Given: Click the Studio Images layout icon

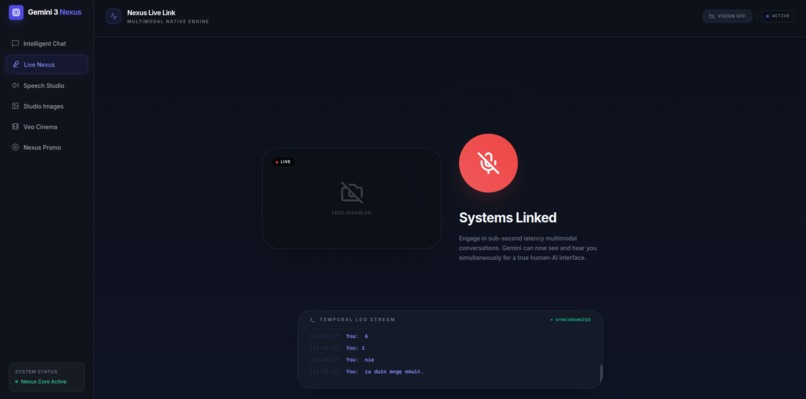Looking at the screenshot, I should tap(15, 106).
